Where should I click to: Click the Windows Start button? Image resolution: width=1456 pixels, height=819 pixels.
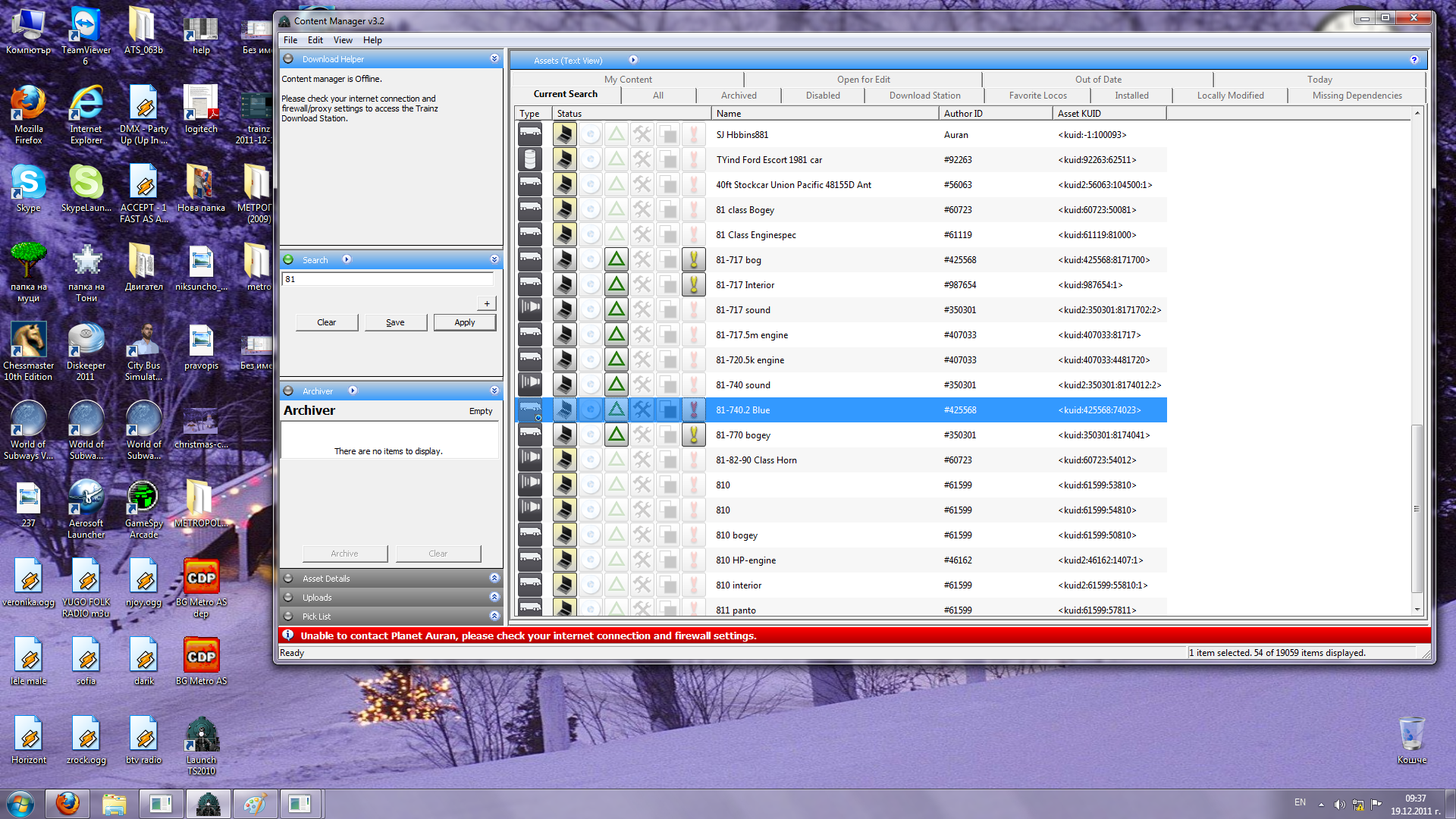20,804
